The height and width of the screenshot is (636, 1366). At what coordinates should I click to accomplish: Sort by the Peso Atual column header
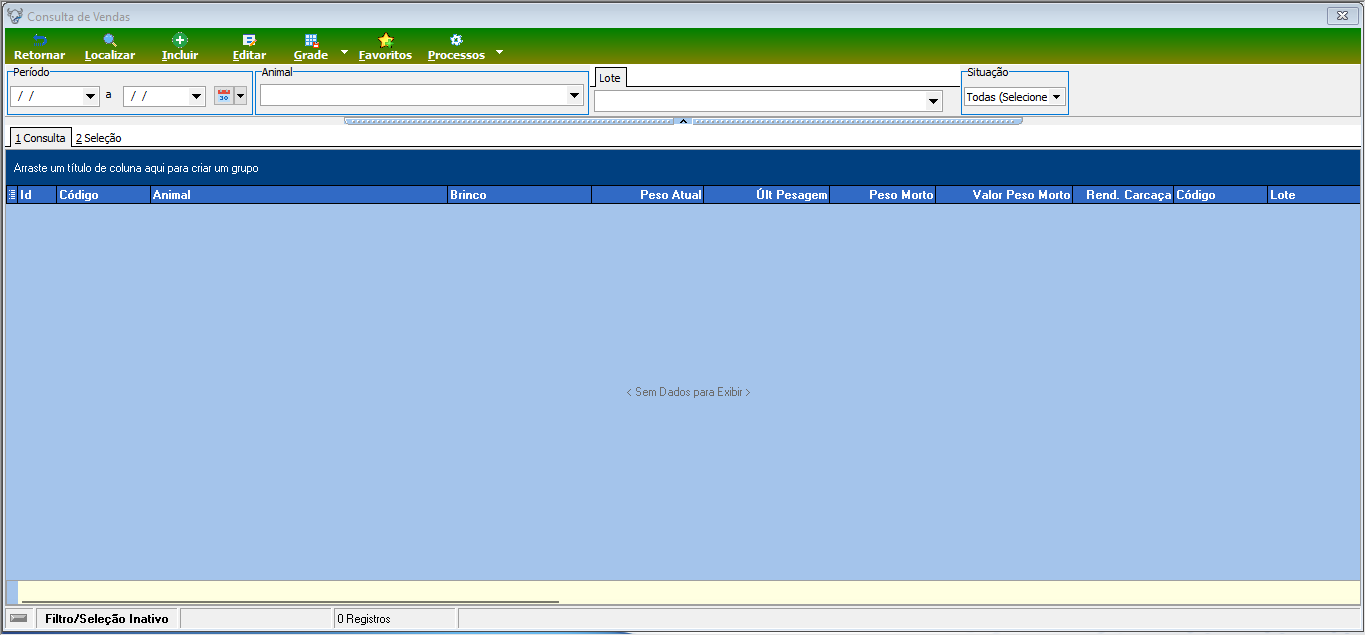tap(647, 195)
